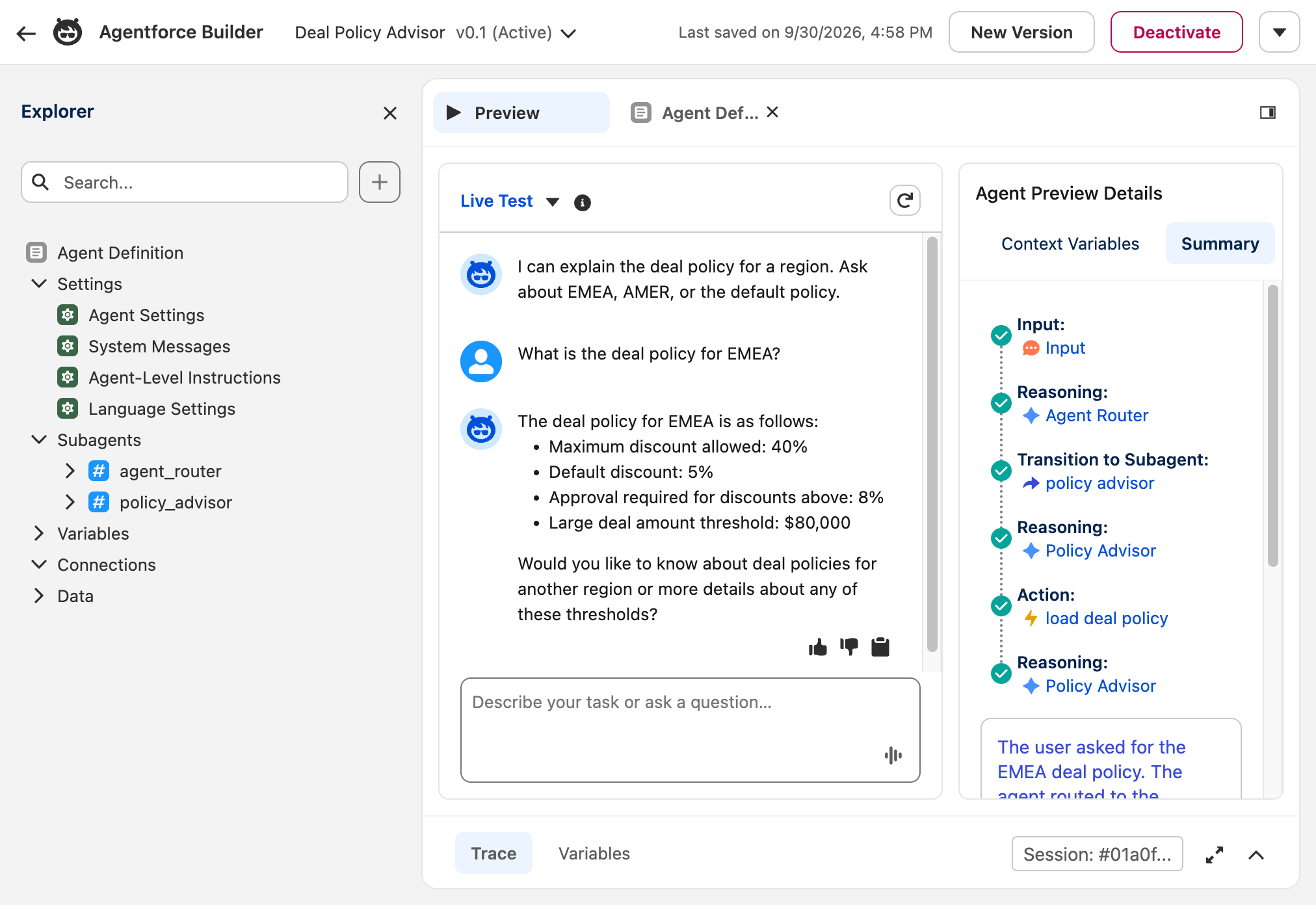Image resolution: width=1316 pixels, height=905 pixels.
Task: Close the Agent Def... tab
Action: 772,112
